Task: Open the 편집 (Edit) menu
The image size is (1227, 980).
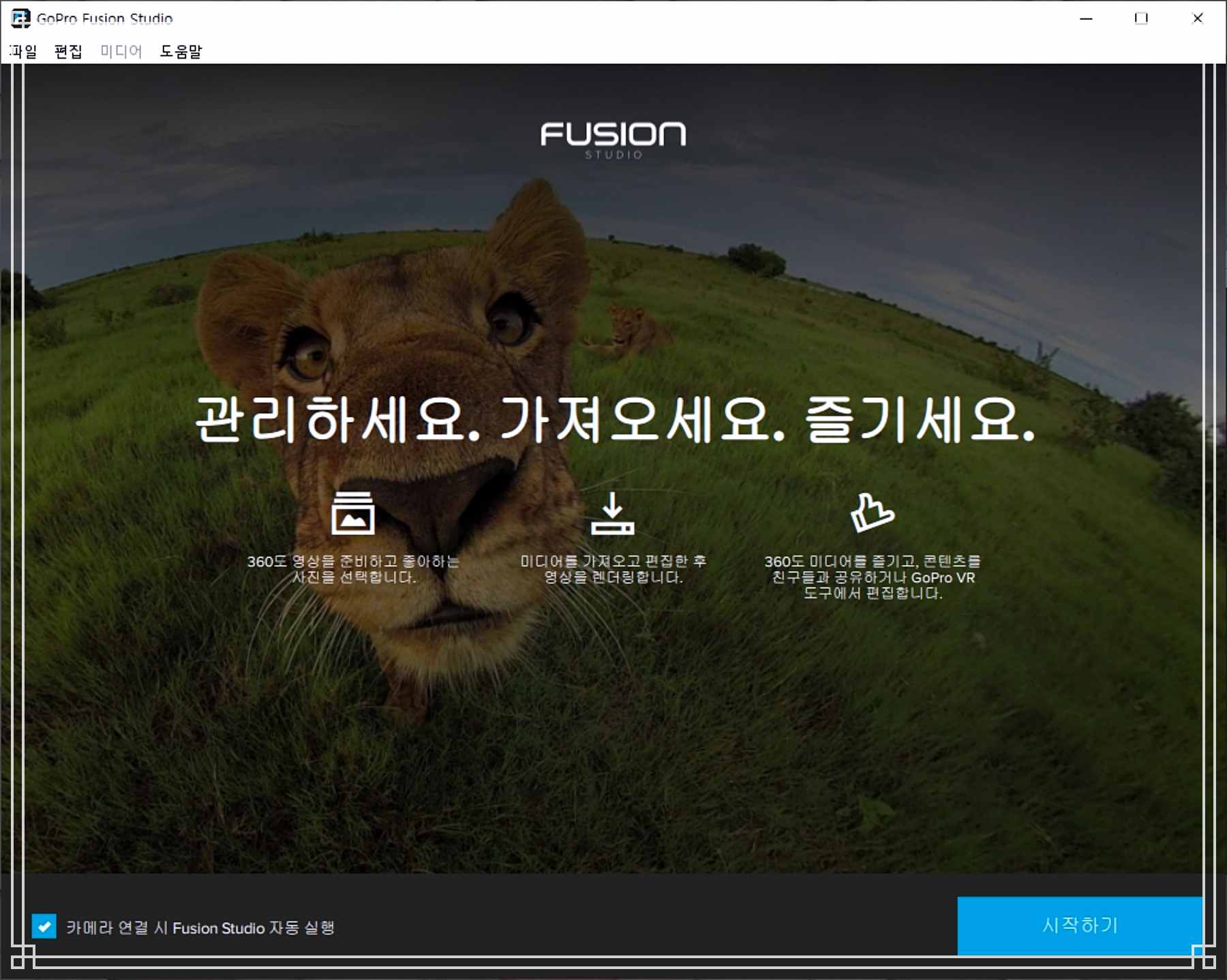Action: coord(68,51)
